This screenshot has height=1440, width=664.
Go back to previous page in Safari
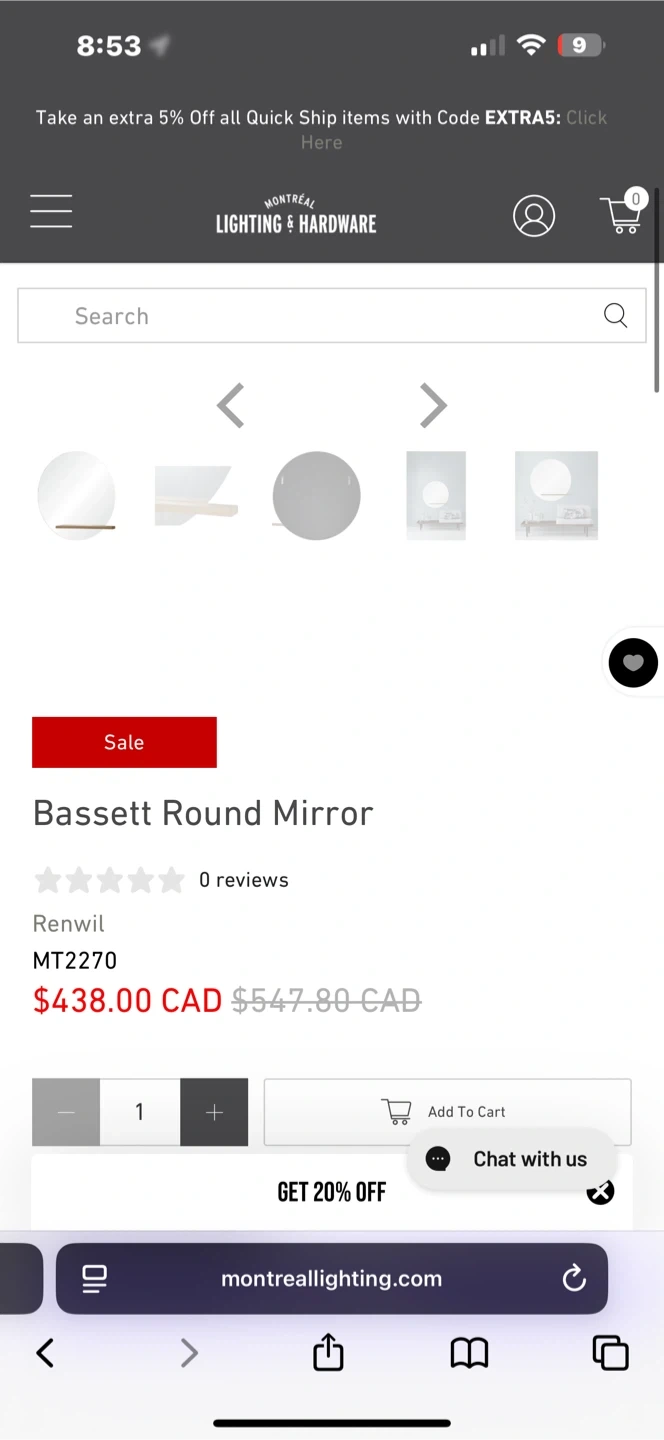[x=45, y=1353]
